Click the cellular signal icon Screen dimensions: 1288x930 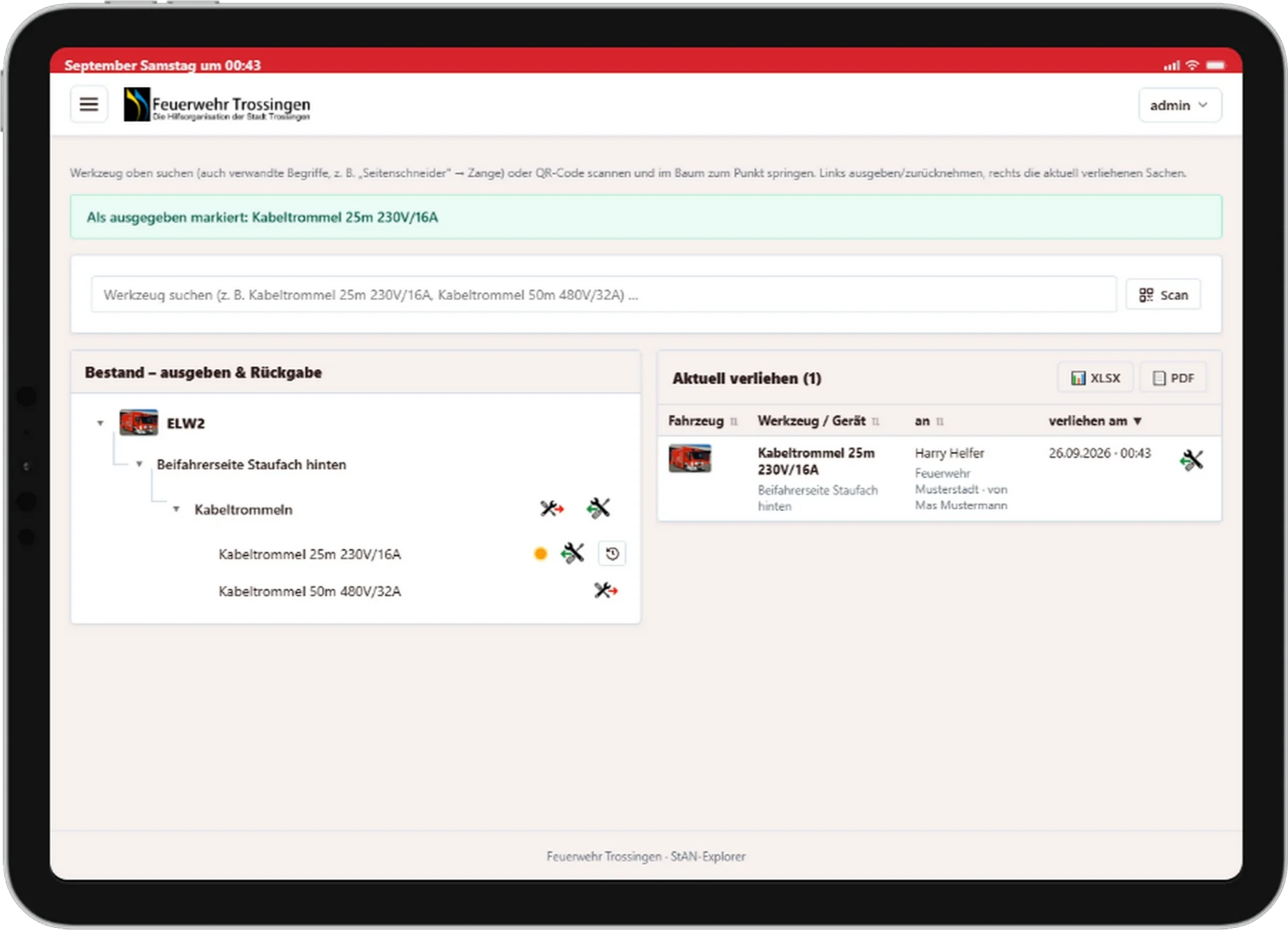(1171, 65)
